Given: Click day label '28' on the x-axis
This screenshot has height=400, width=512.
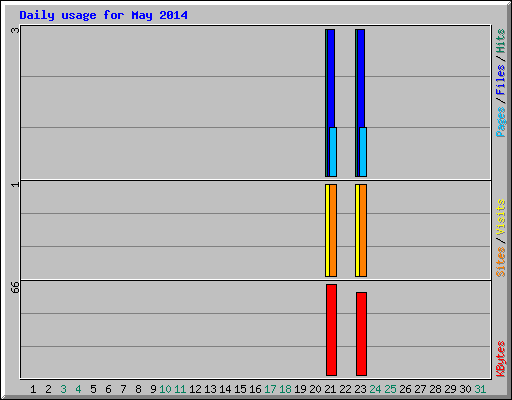Looking at the screenshot, I should (435, 389).
